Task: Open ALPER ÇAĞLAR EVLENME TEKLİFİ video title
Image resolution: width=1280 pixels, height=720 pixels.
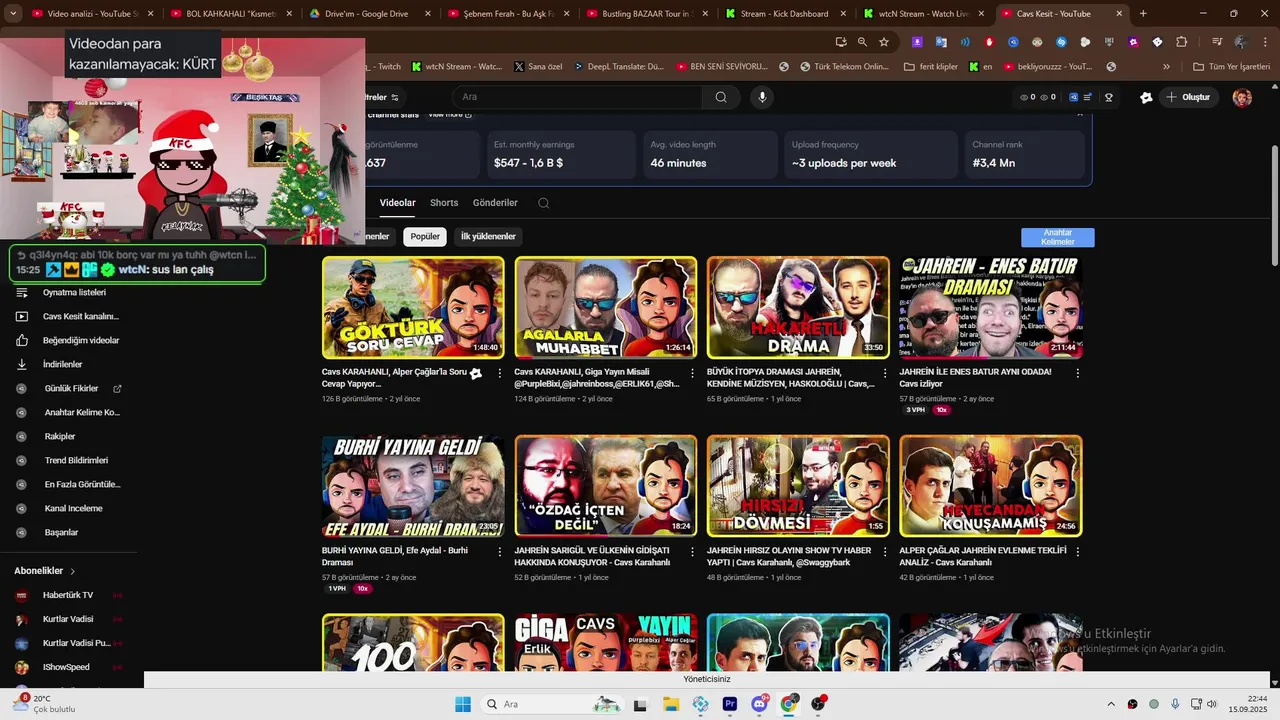Action: (x=983, y=556)
